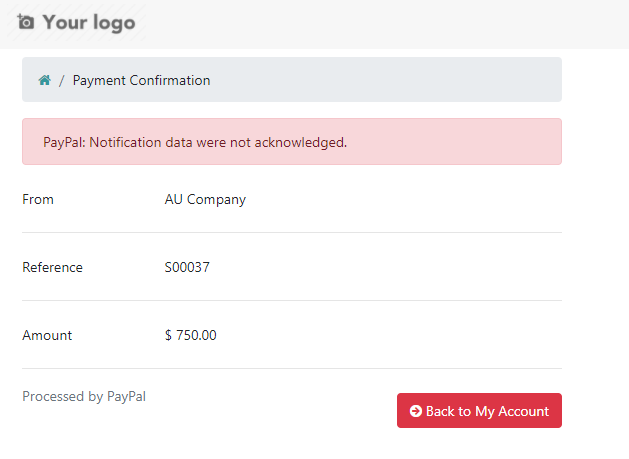Click blank header area right of the logo
The height and width of the screenshot is (459, 629).
point(400,22)
